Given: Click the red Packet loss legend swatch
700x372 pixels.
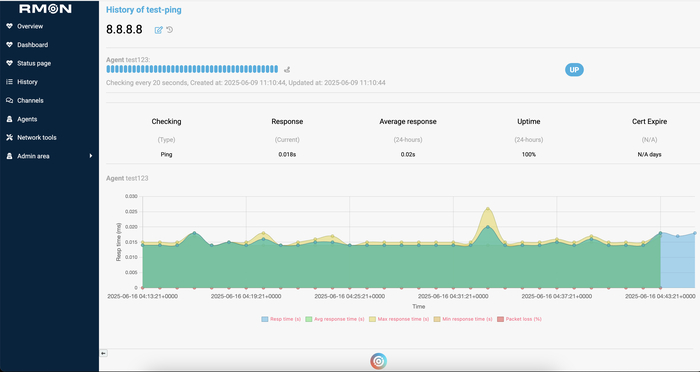Looking at the screenshot, I should point(500,319).
